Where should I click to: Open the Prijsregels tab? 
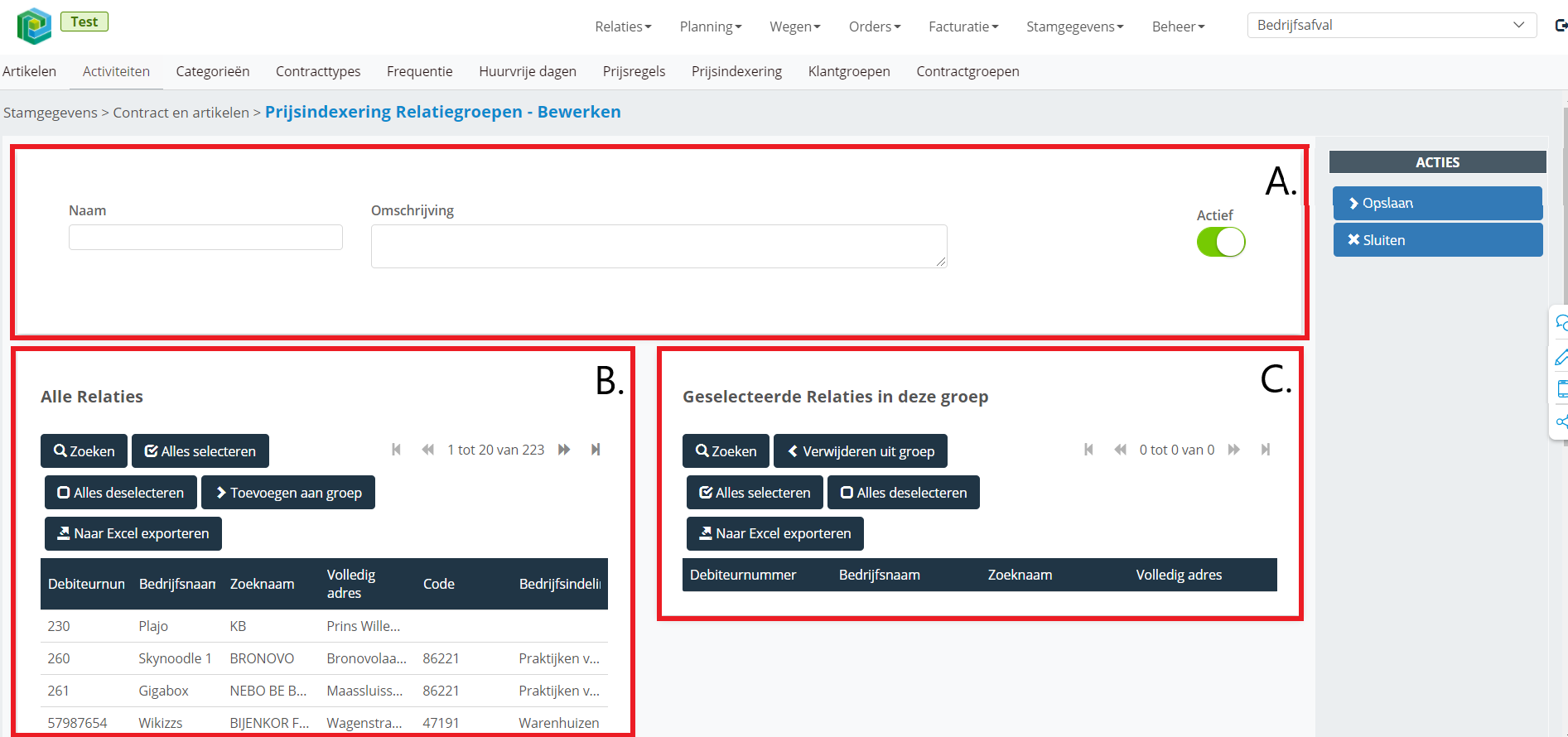click(634, 71)
